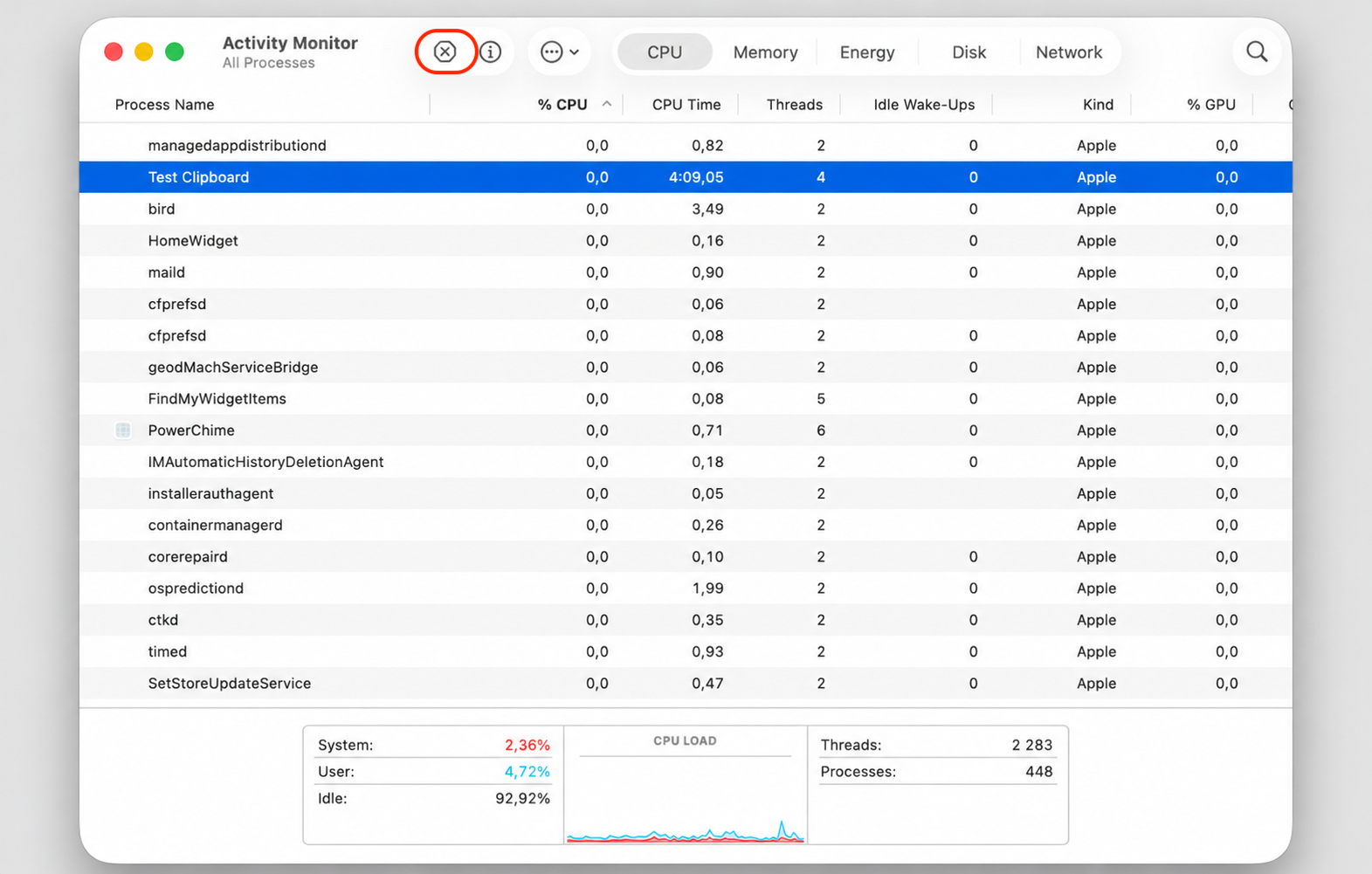Screen dimensions: 1372x874
Task: Click the All Processes subtitle
Action: pyautogui.click(x=268, y=63)
